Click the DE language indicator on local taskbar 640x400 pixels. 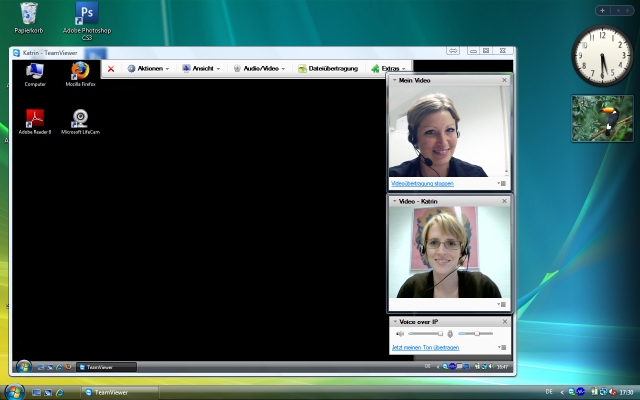point(549,392)
